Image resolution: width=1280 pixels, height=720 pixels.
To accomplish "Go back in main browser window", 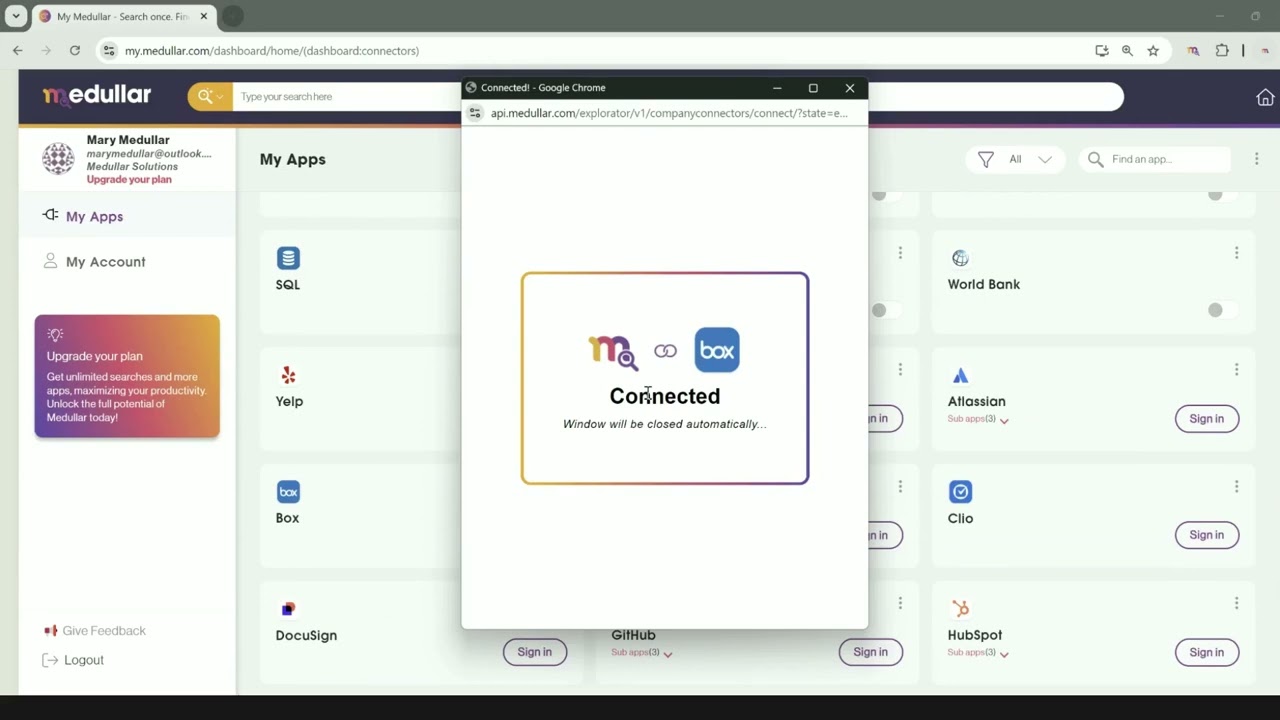I will coord(18,51).
